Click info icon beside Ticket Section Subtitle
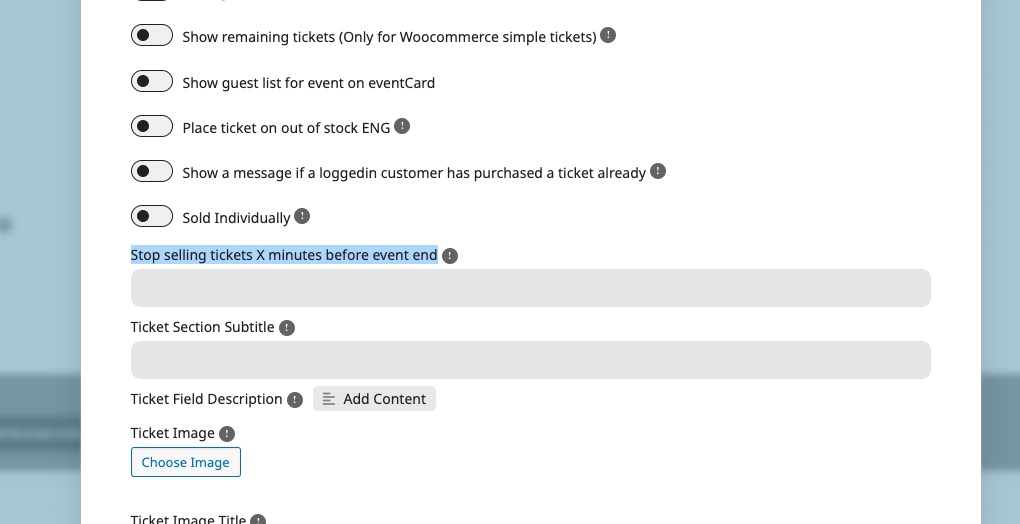 [287, 328]
